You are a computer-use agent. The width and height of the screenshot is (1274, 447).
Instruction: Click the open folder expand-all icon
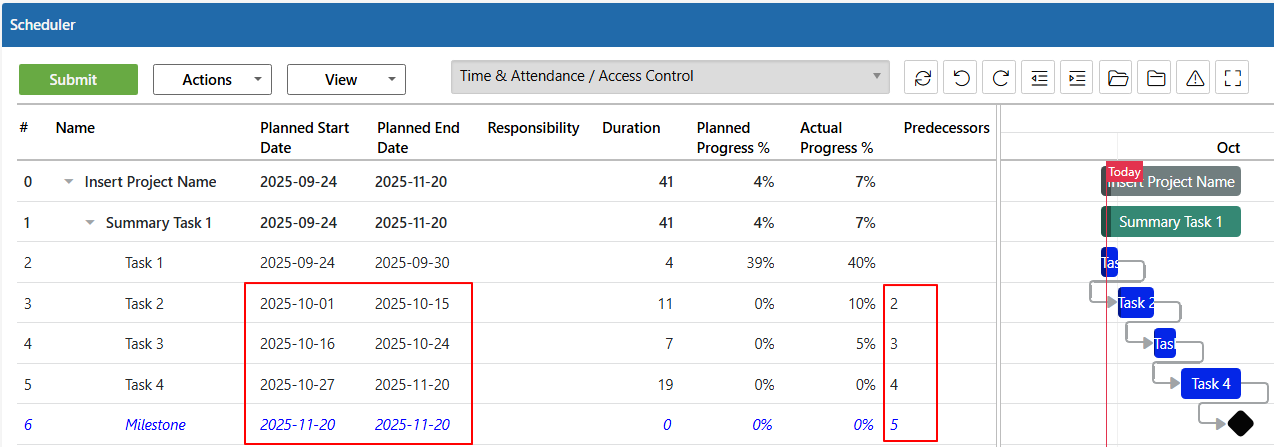[x=1117, y=78]
